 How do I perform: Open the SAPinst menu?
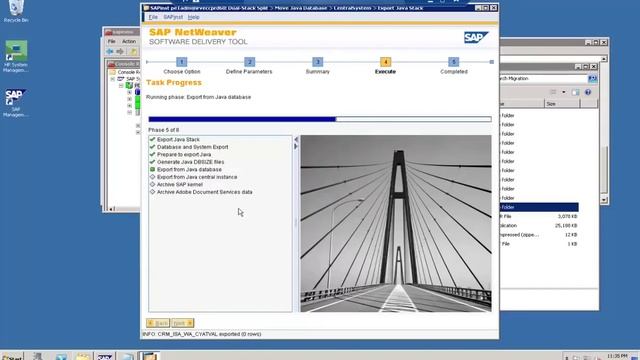pos(173,17)
